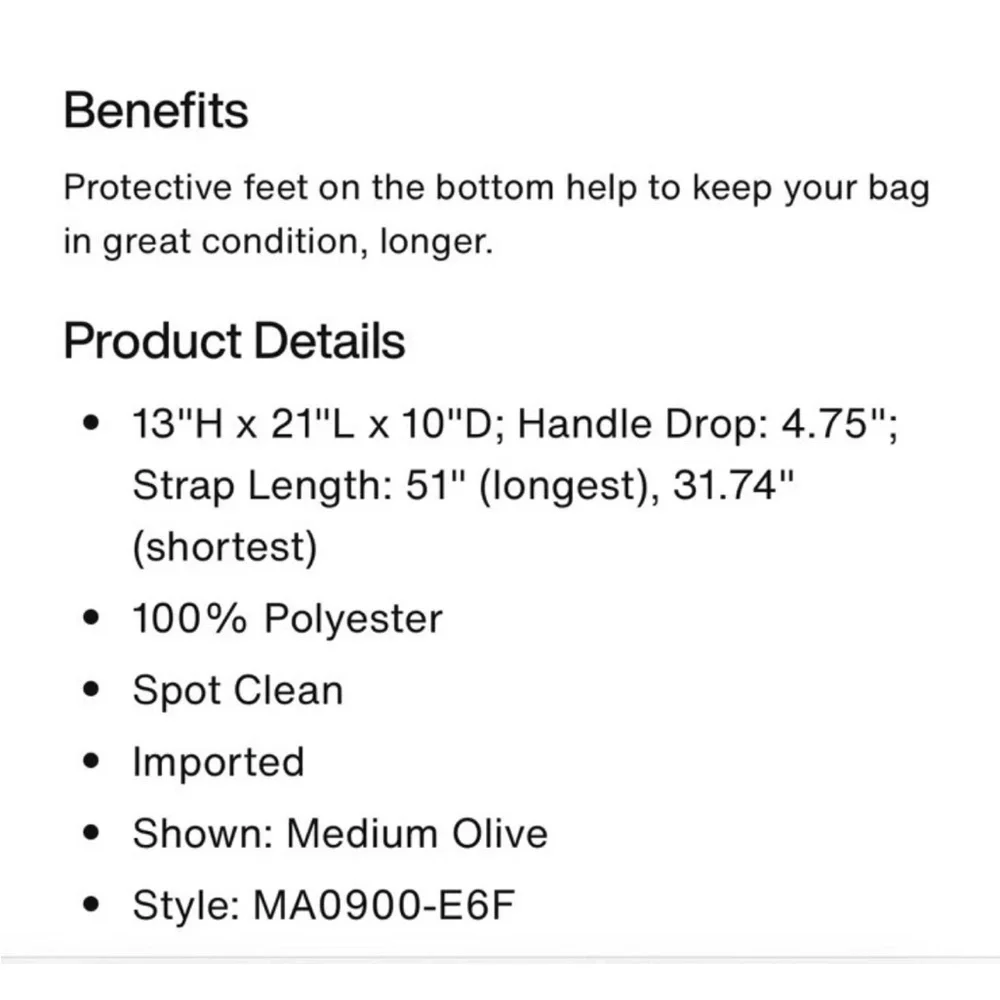Click the Imported list item
Screen dimensions: 1000x1000
coord(218,762)
